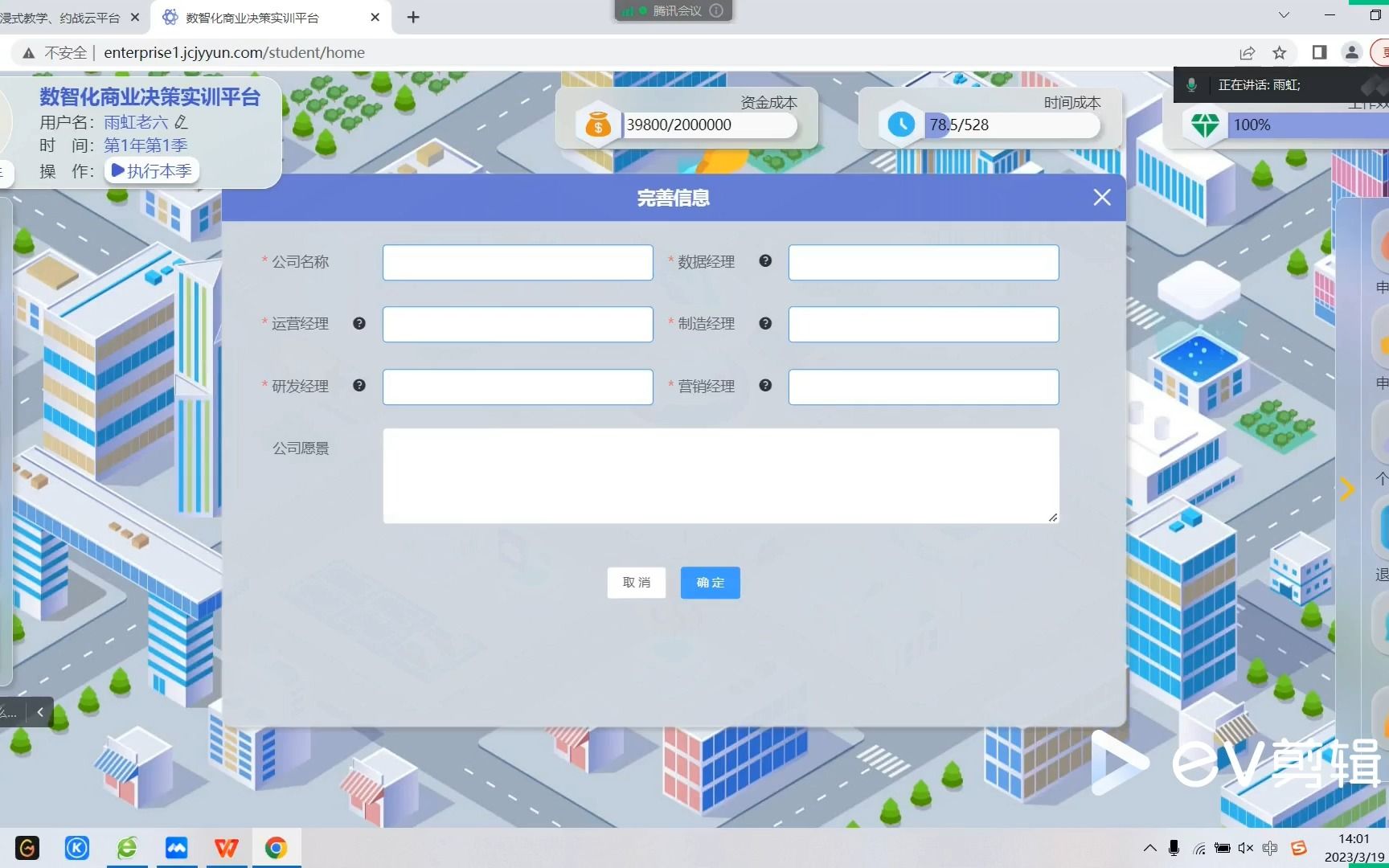Show help tooltip for 营销经理
The width and height of the screenshot is (1389, 868).
(x=765, y=386)
